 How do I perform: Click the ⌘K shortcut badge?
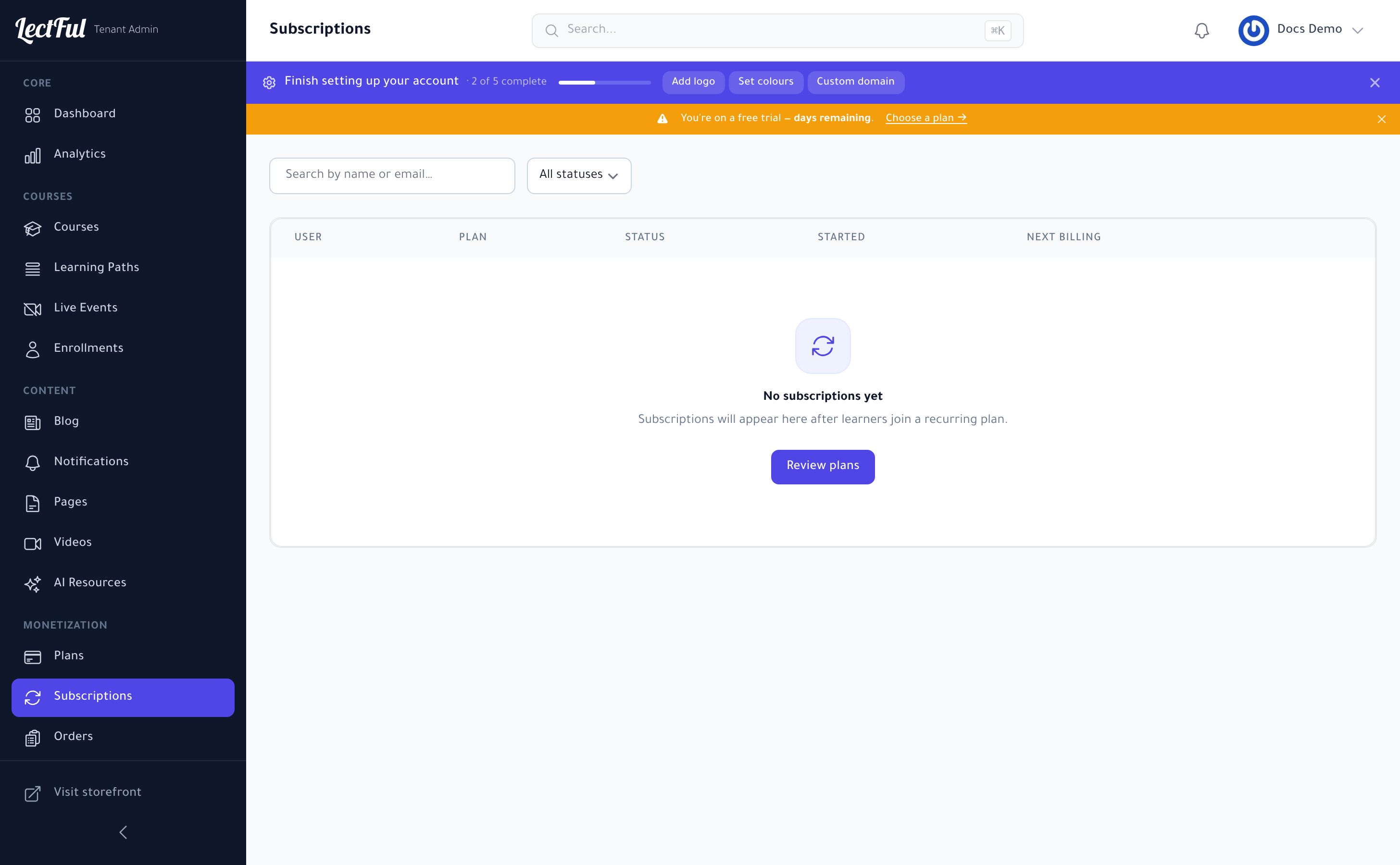click(x=997, y=30)
